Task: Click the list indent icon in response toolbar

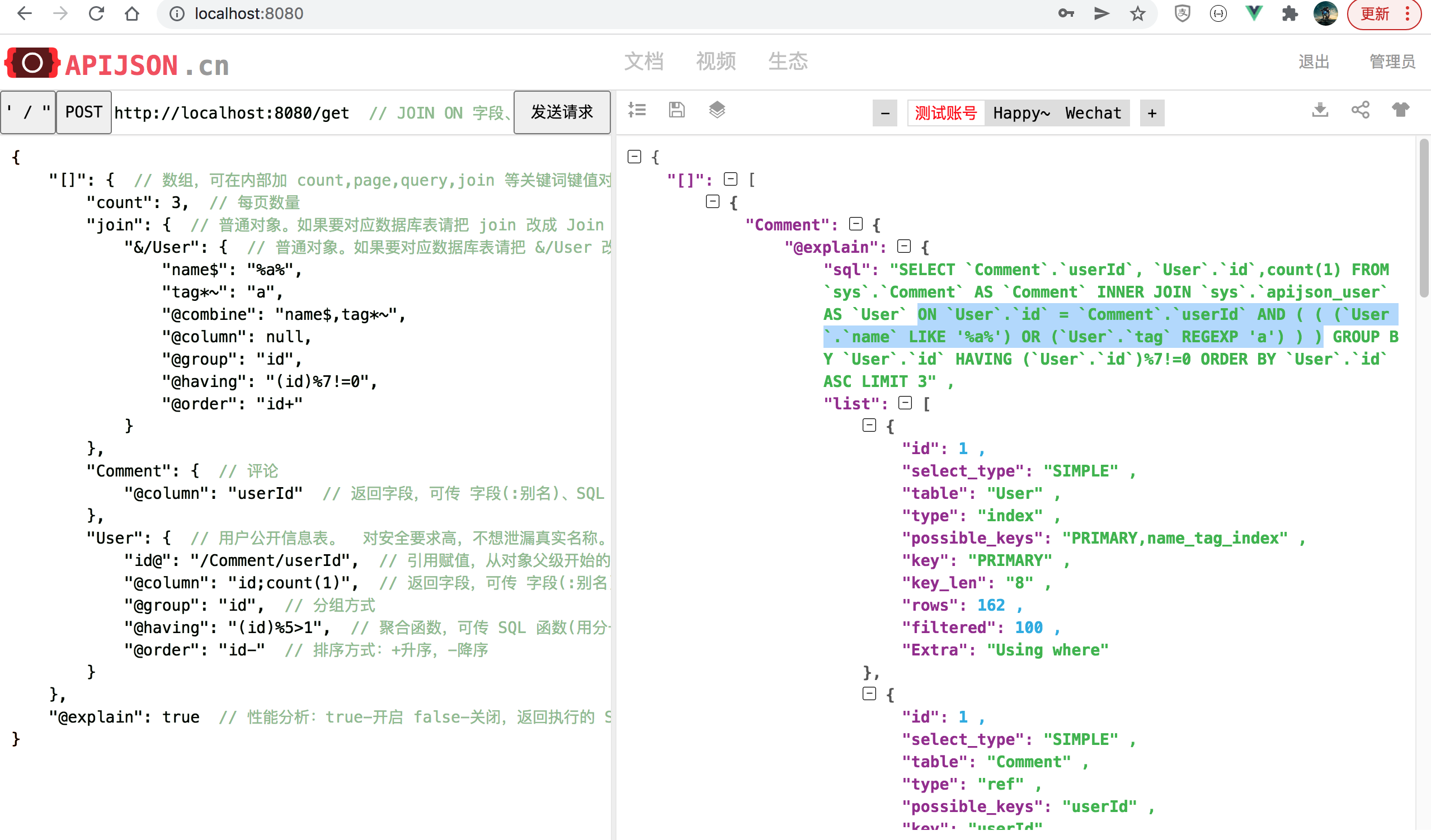Action: pos(637,110)
